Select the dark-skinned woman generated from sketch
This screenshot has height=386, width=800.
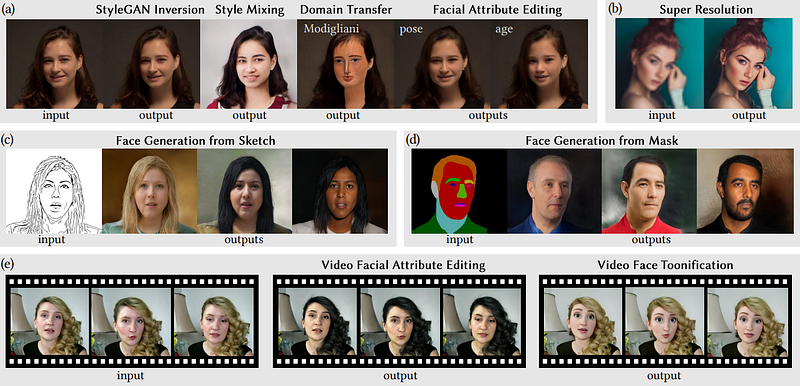(x=340, y=191)
